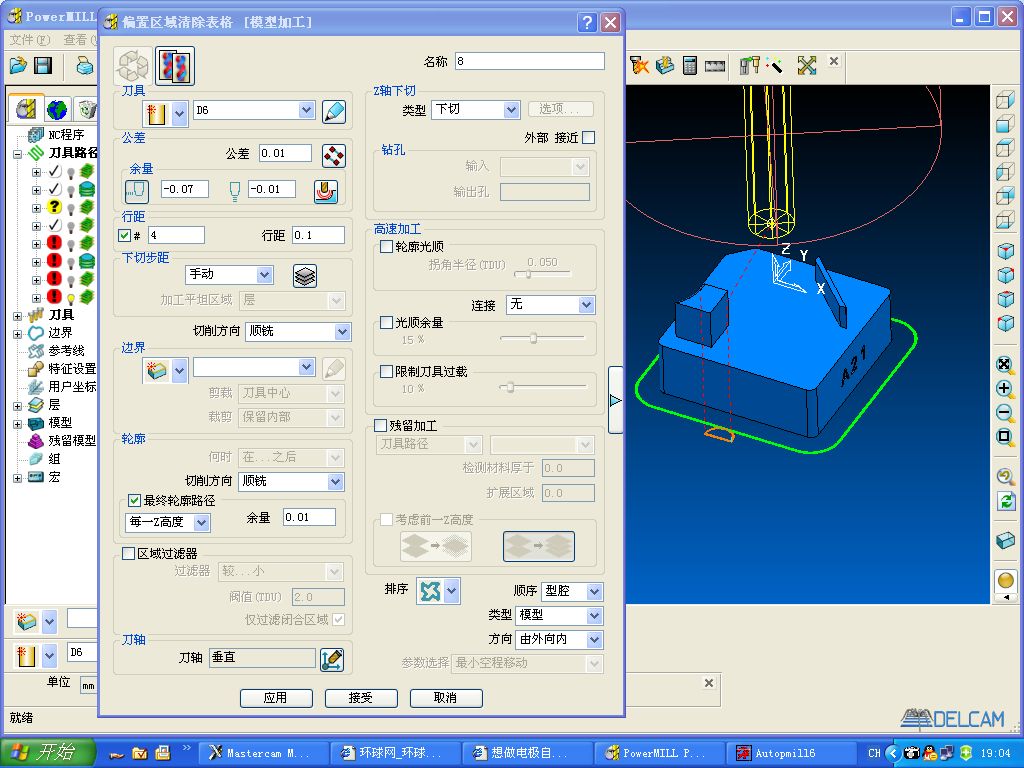
Task: Click the 排序 ordering icon button
Action: tap(430, 591)
